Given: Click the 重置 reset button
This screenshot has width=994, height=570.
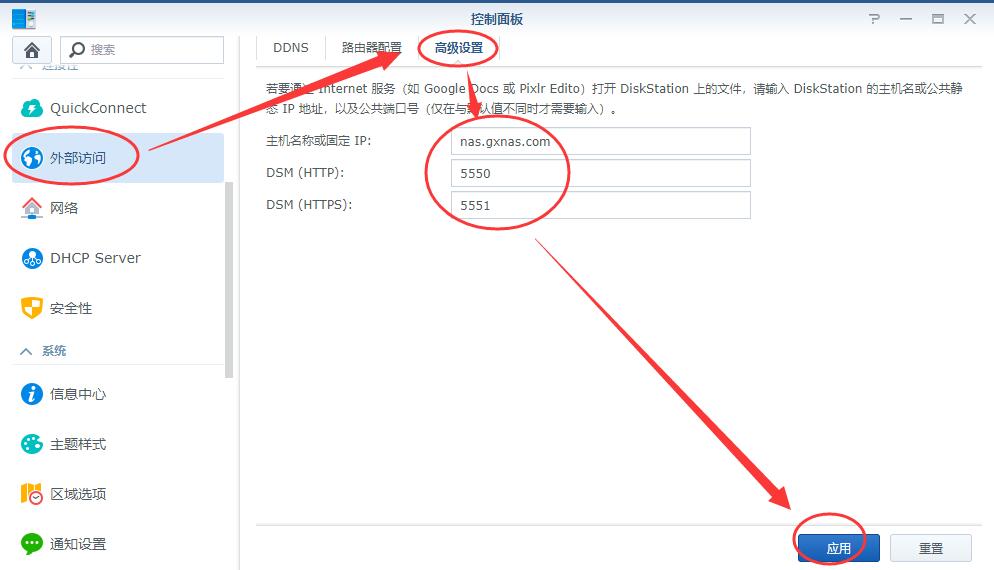Looking at the screenshot, I should click(x=930, y=548).
